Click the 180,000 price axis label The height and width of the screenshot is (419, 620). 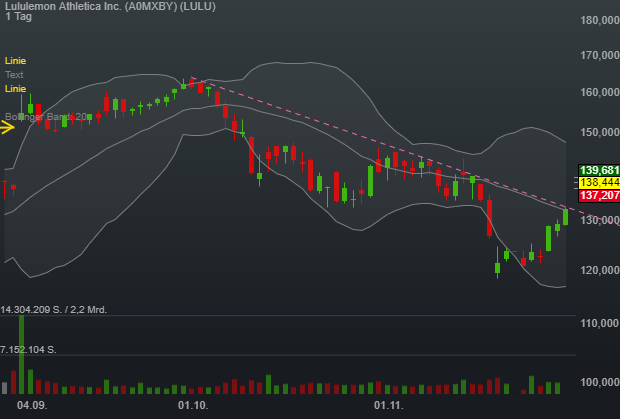(600, 20)
